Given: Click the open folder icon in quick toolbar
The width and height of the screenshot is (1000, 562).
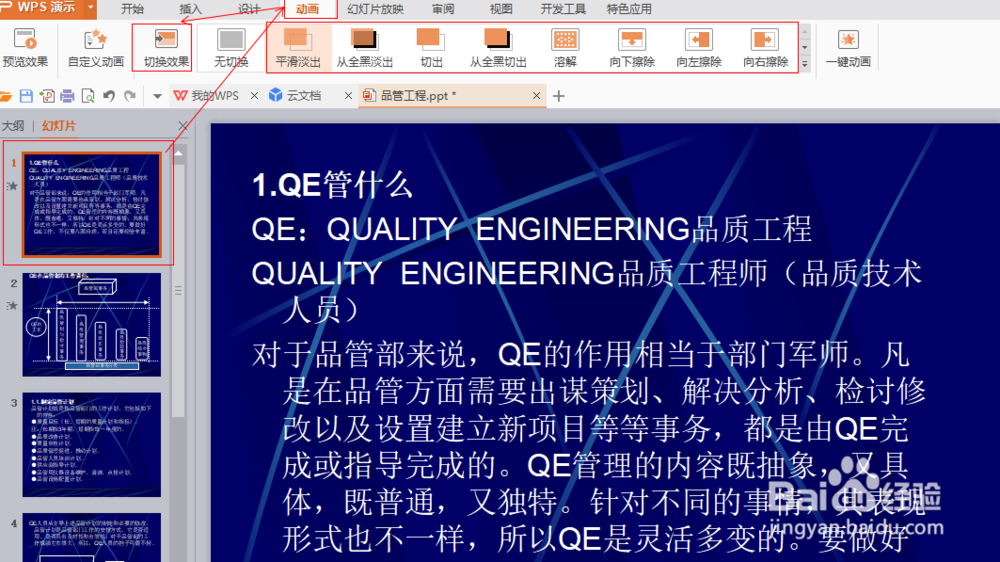Looking at the screenshot, I should pos(5,96).
